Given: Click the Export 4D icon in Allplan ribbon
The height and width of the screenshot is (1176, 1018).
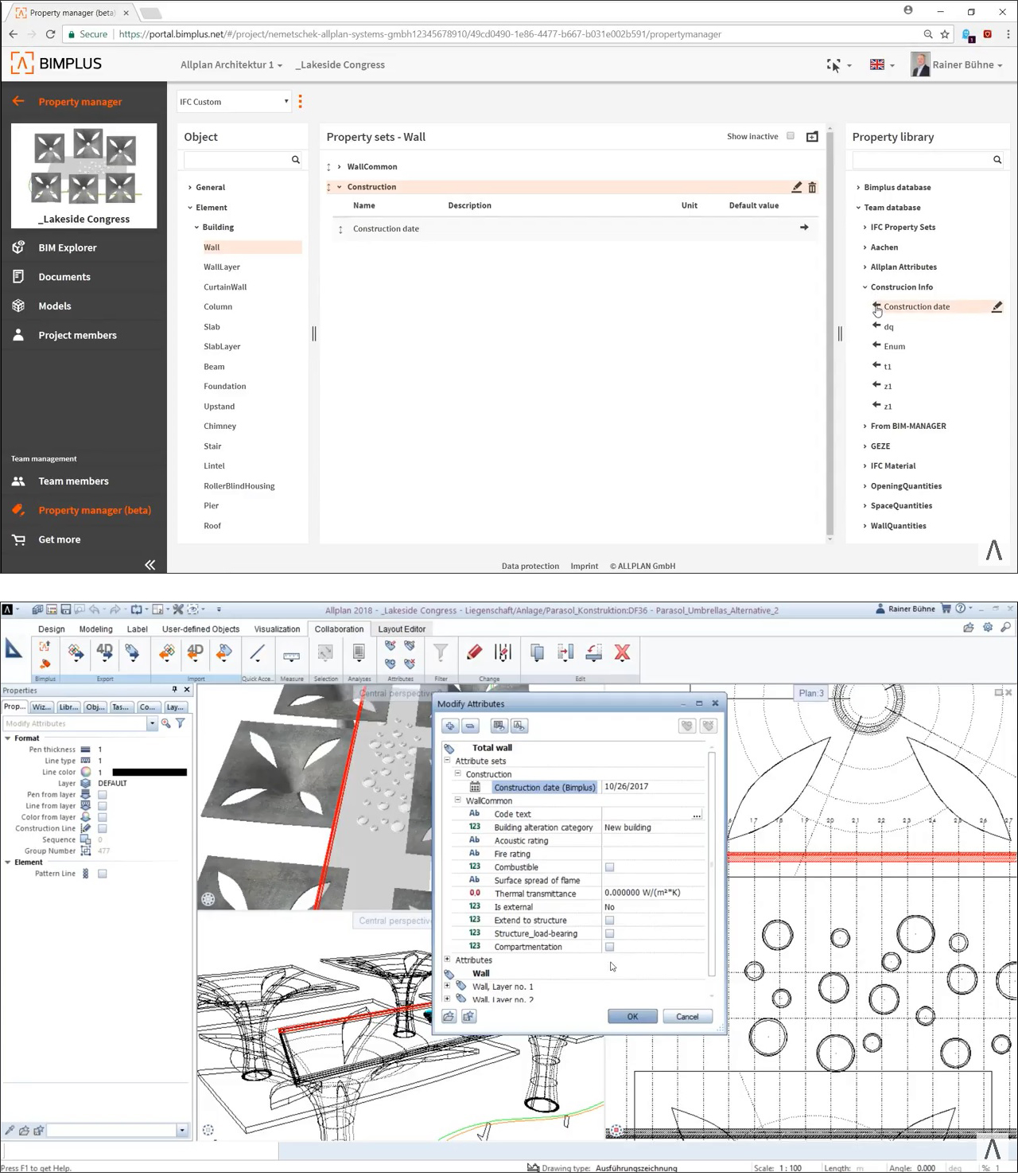Looking at the screenshot, I should pyautogui.click(x=104, y=652).
